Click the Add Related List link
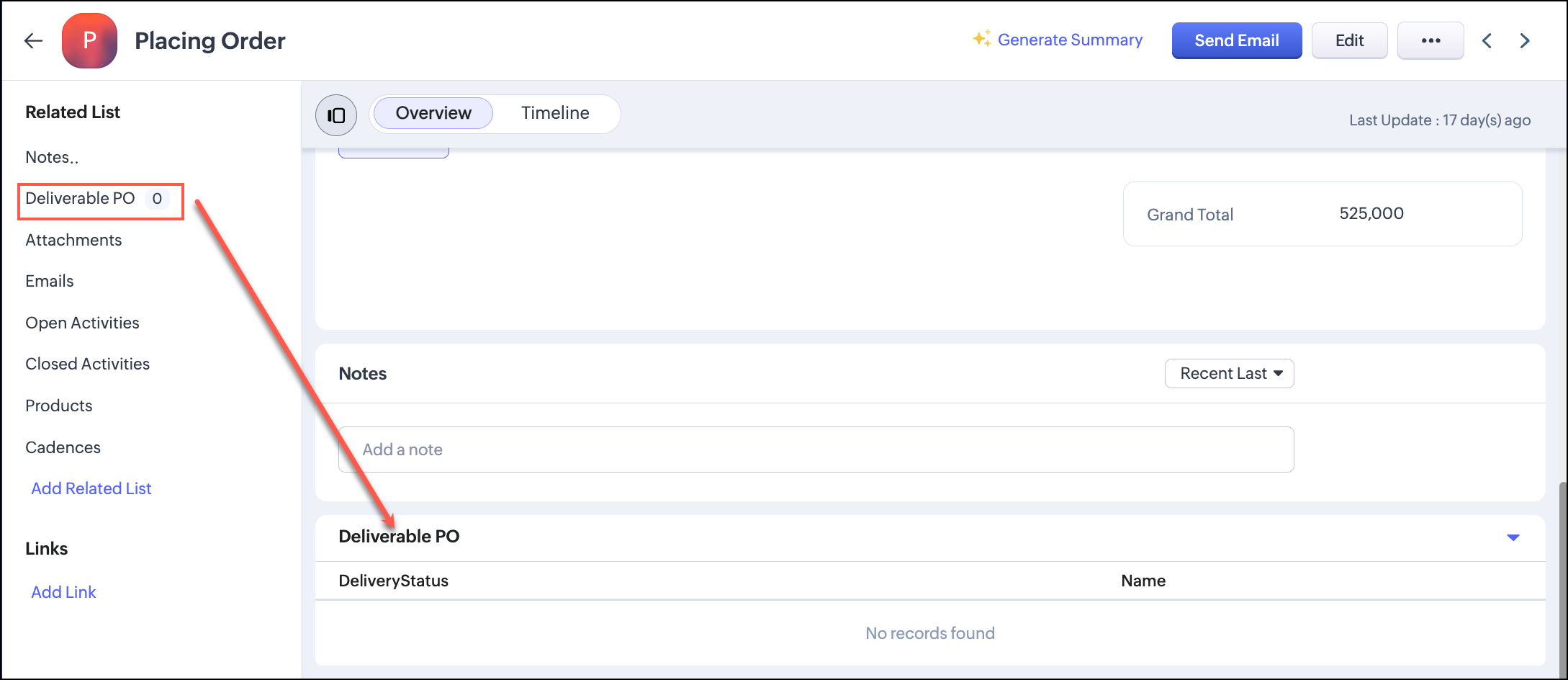Screen dimensions: 1568x680 point(91,488)
